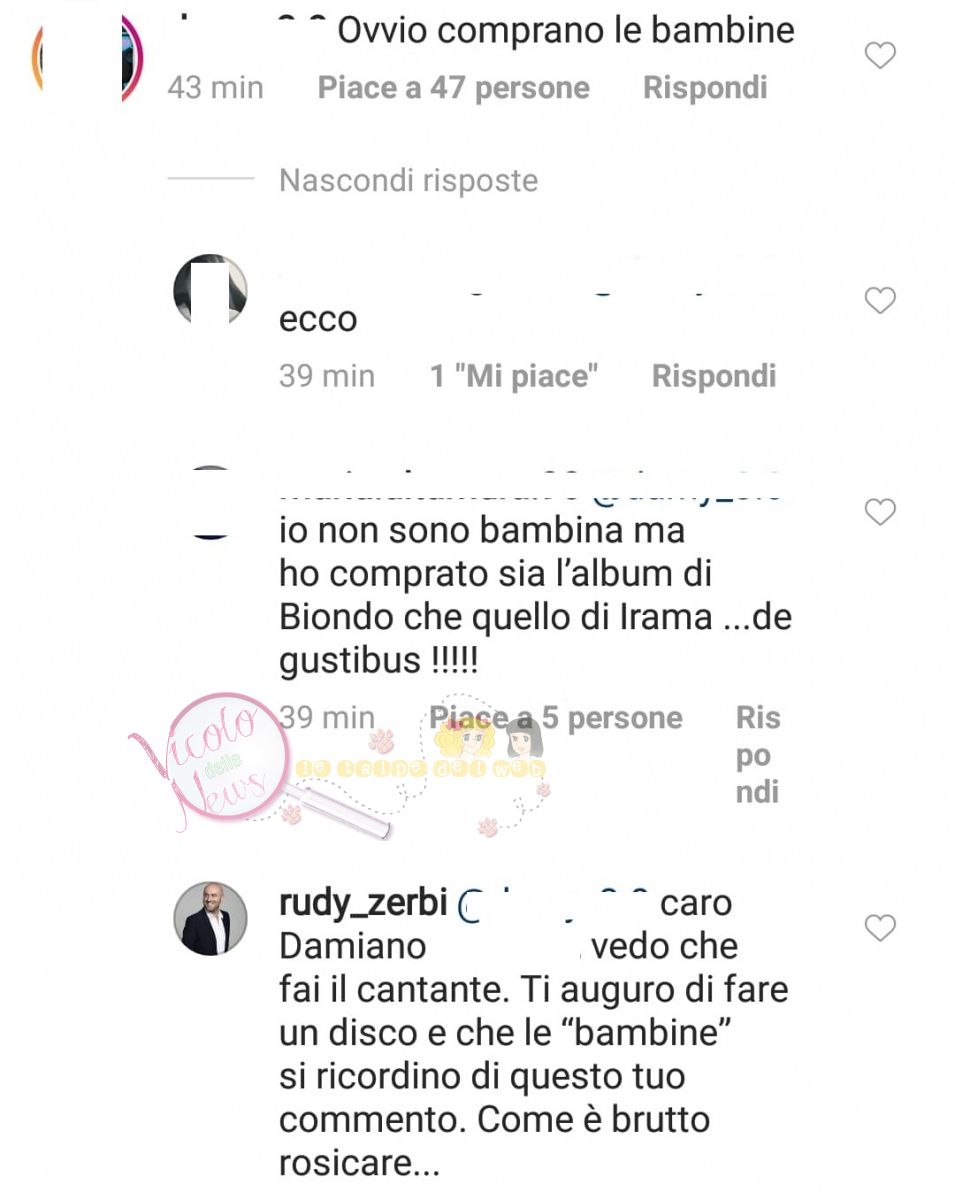Like the 'ecco' reply with heart
This screenshot has width=955, height=1200.
[x=879, y=300]
